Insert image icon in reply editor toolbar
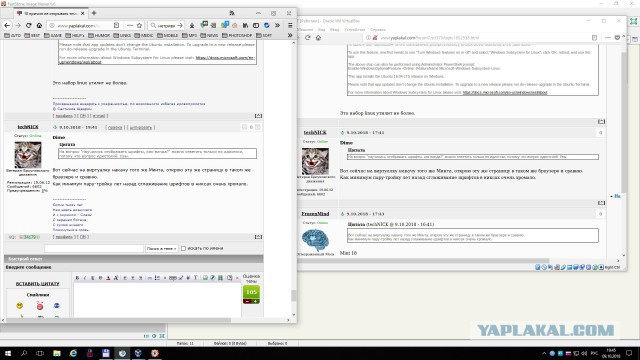640x360 pixels. [205, 278]
